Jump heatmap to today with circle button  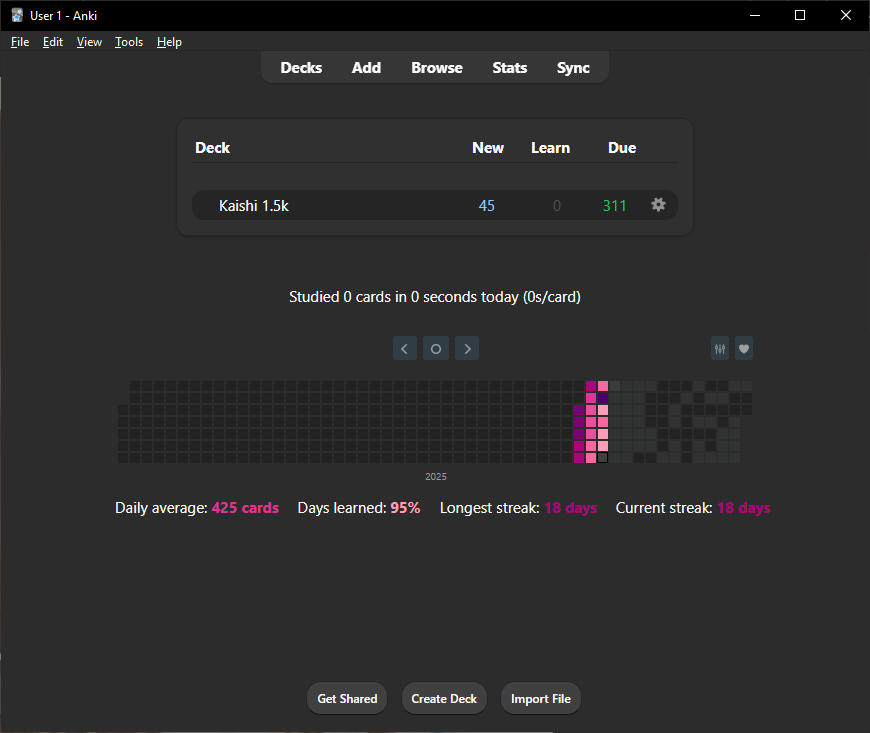click(436, 348)
